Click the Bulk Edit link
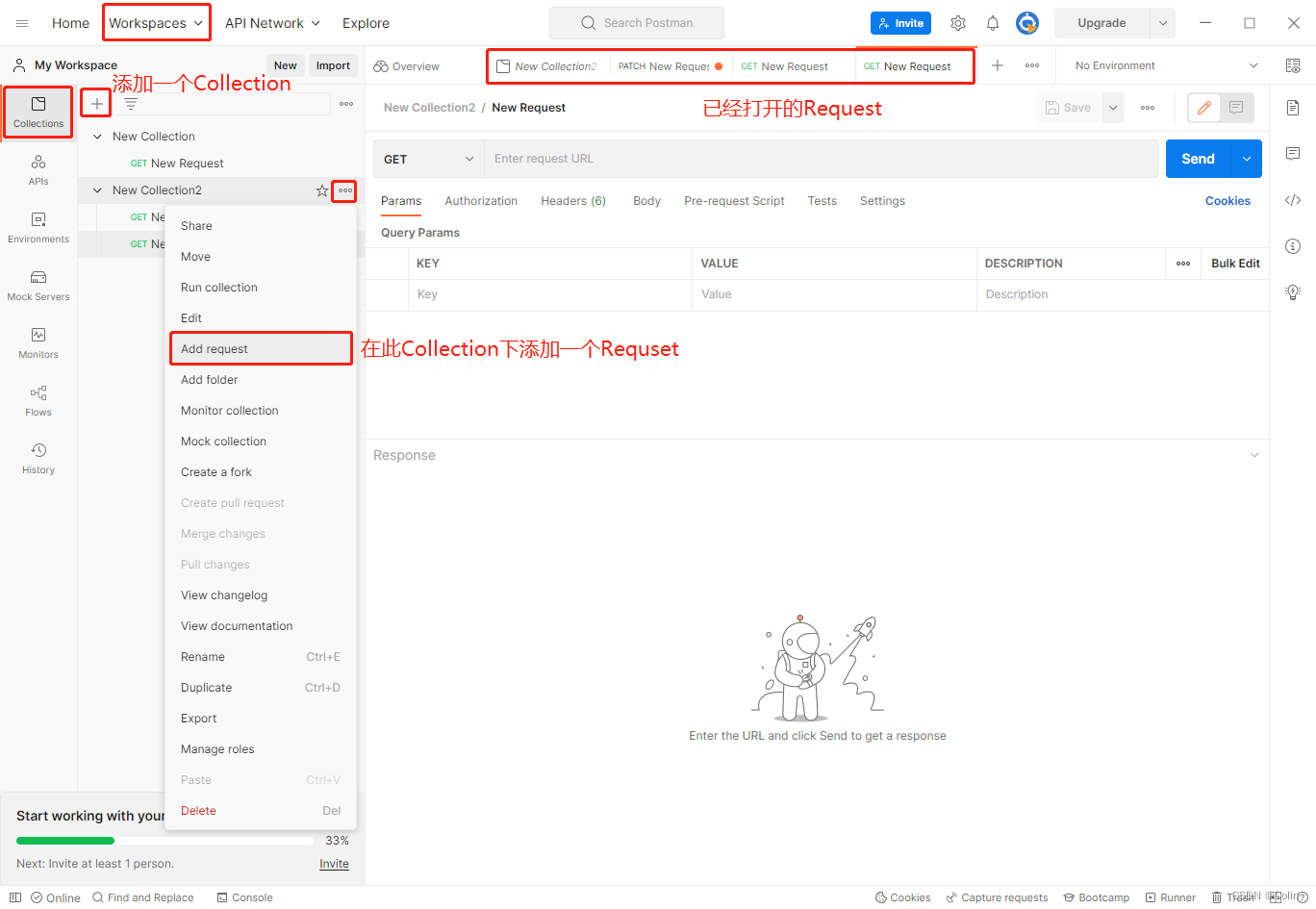This screenshot has height=909, width=1316. click(x=1235, y=264)
